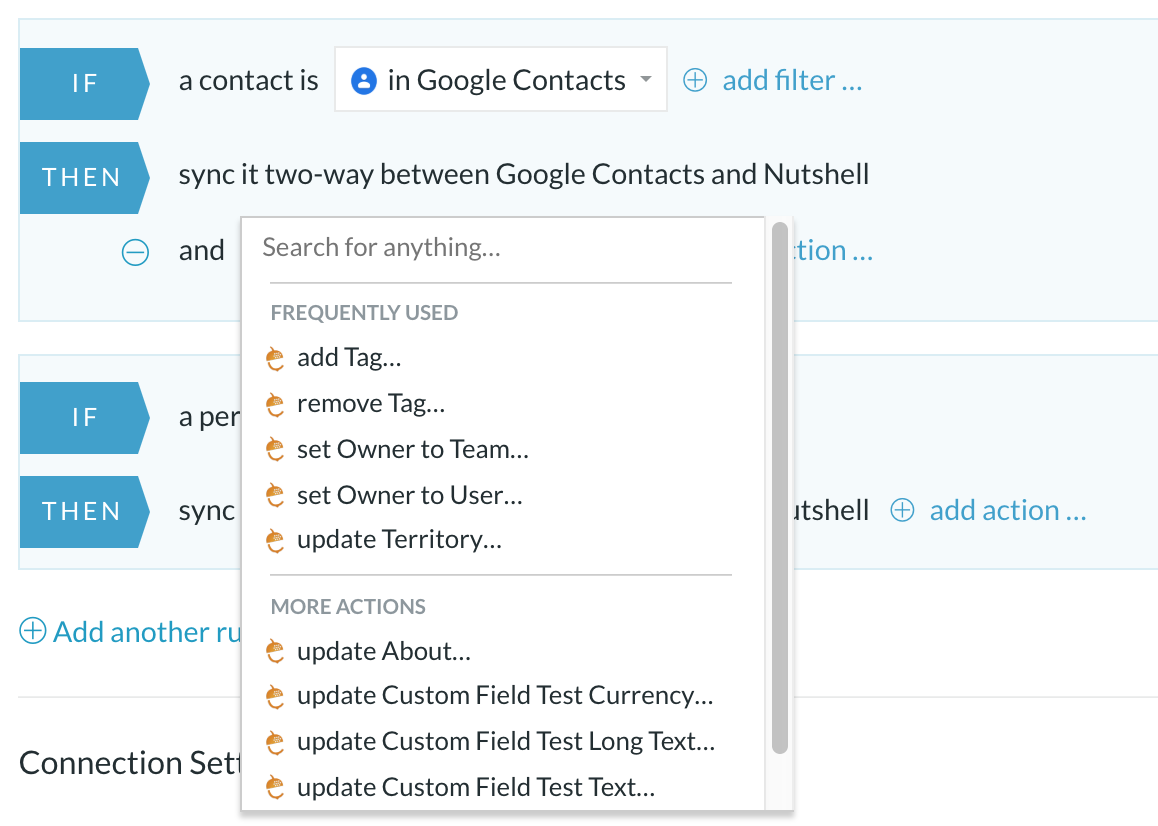The width and height of the screenshot is (1158, 826).
Task: Focus the 'Search for anything...' field
Action: pyautogui.click(x=502, y=248)
